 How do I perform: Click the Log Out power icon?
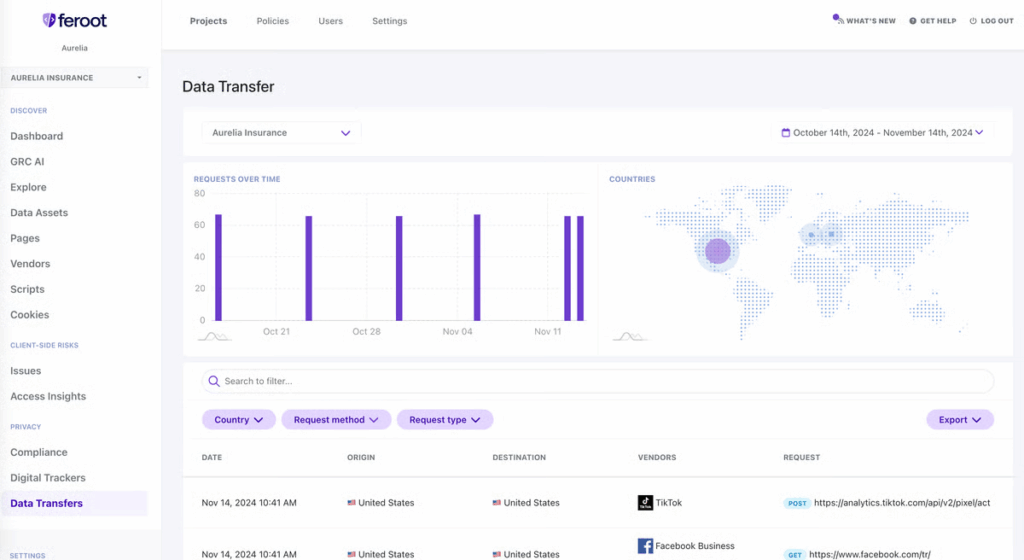(973, 21)
